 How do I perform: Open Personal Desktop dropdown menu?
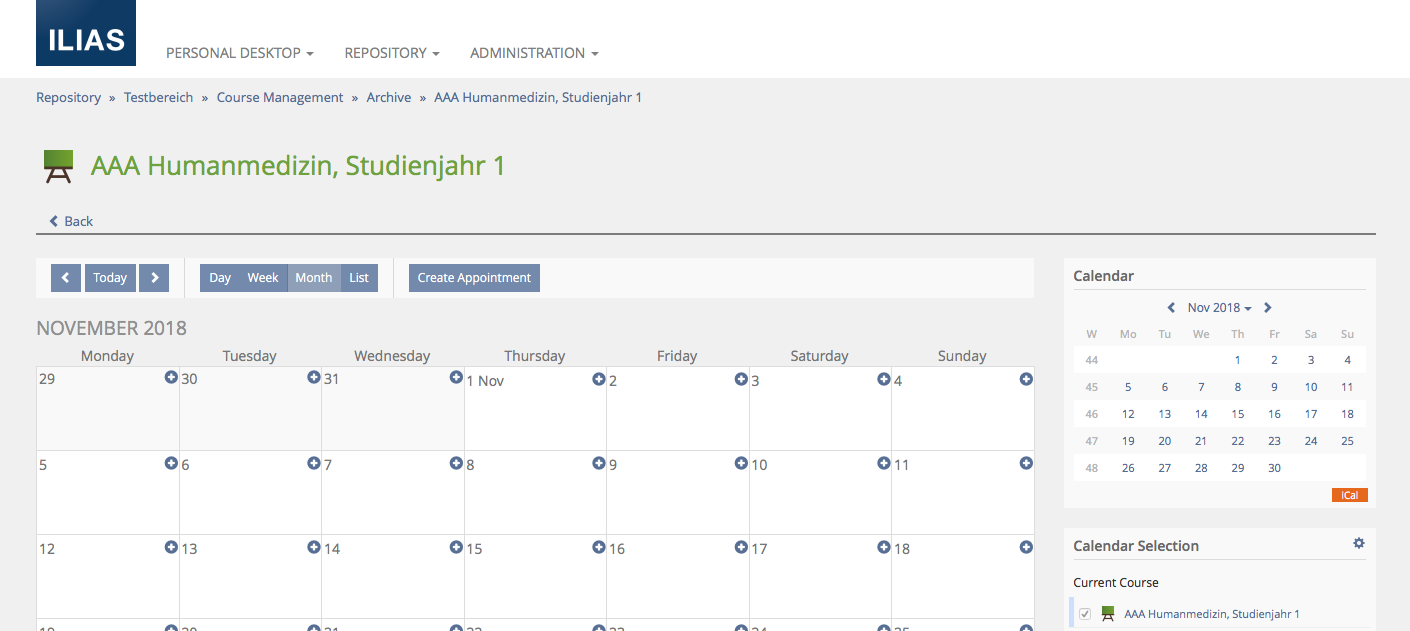pyautogui.click(x=240, y=53)
